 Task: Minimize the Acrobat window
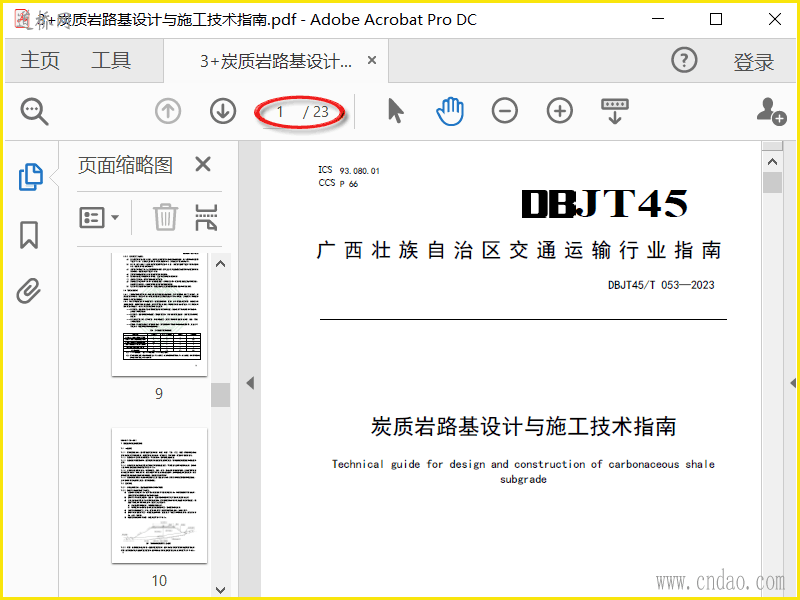point(658,19)
